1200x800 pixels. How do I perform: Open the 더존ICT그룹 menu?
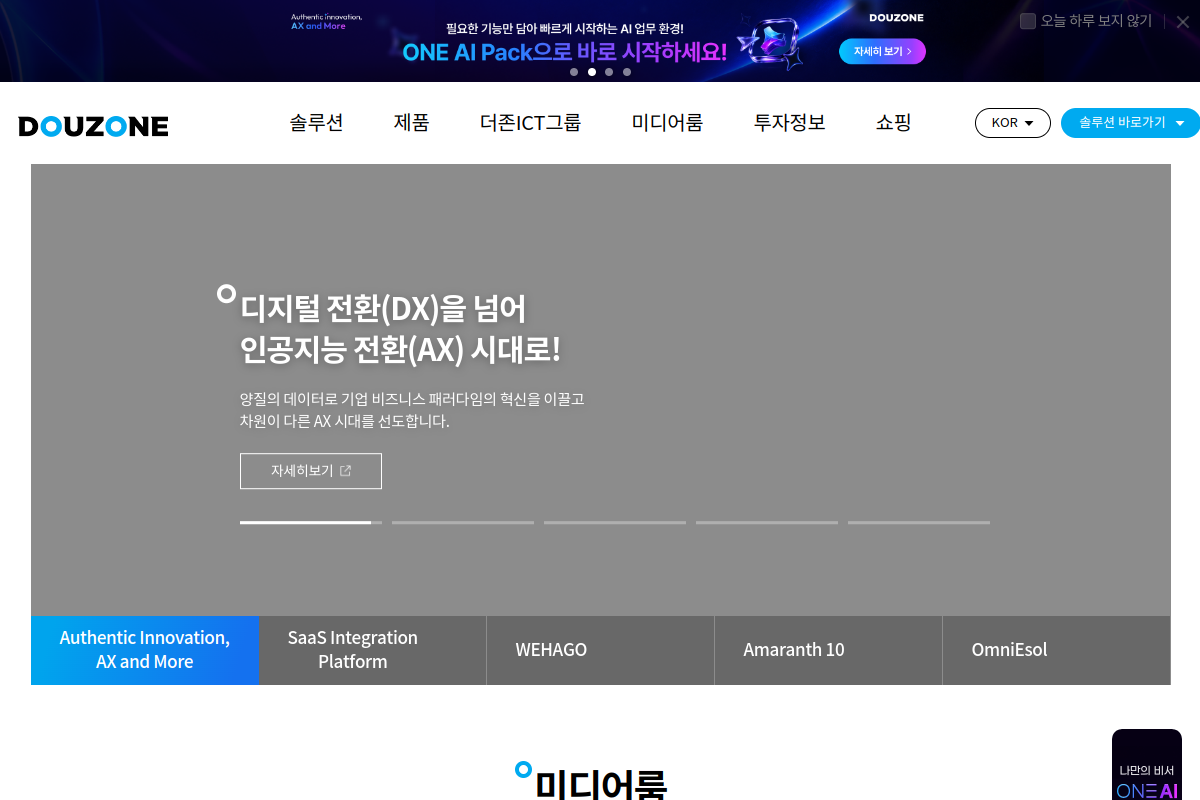[x=530, y=123]
